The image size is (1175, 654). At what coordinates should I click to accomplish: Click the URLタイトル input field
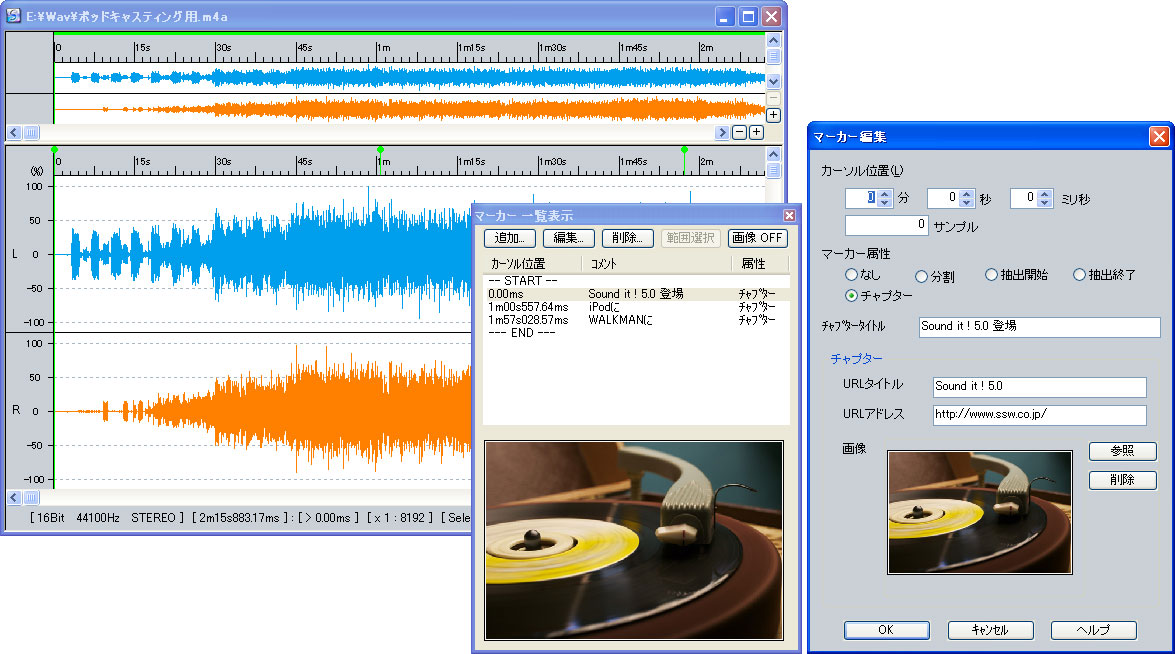(x=1038, y=387)
